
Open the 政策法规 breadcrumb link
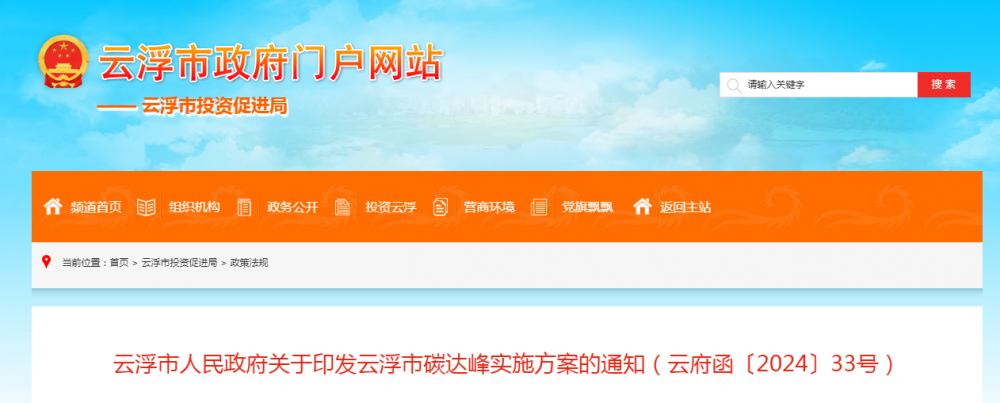(249, 263)
